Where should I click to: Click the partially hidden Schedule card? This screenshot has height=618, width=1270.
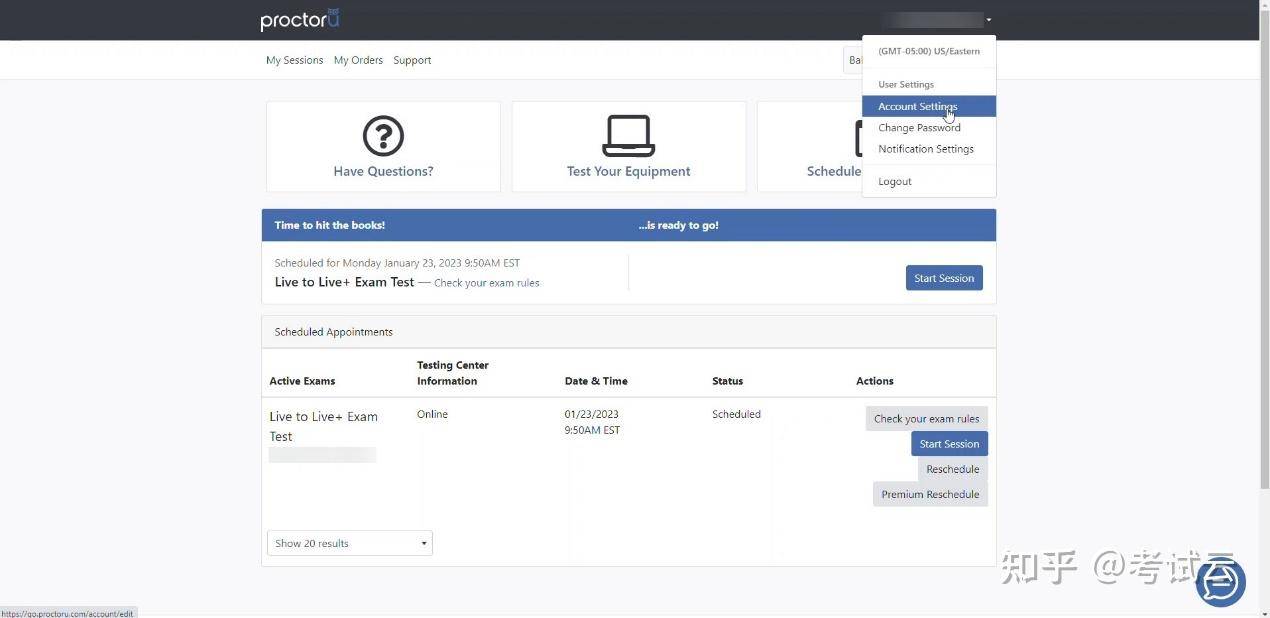pyautogui.click(x=810, y=146)
